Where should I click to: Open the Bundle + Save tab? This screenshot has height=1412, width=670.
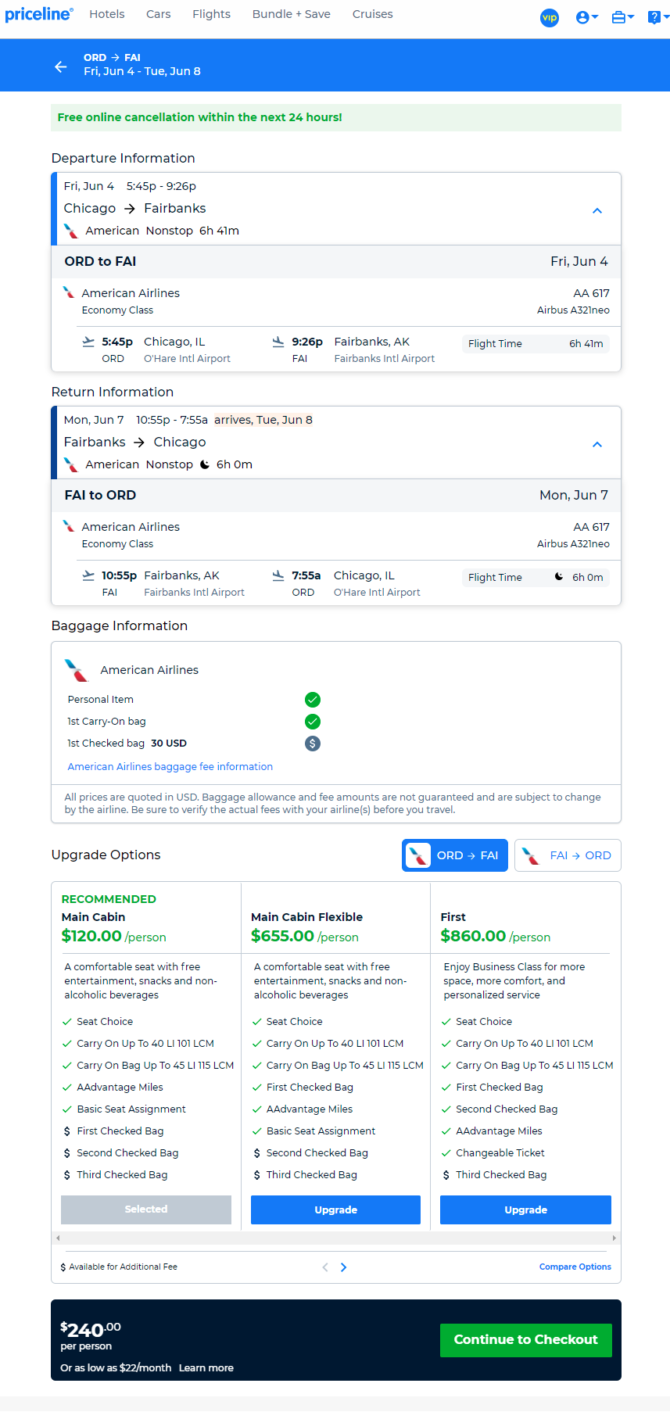292,14
